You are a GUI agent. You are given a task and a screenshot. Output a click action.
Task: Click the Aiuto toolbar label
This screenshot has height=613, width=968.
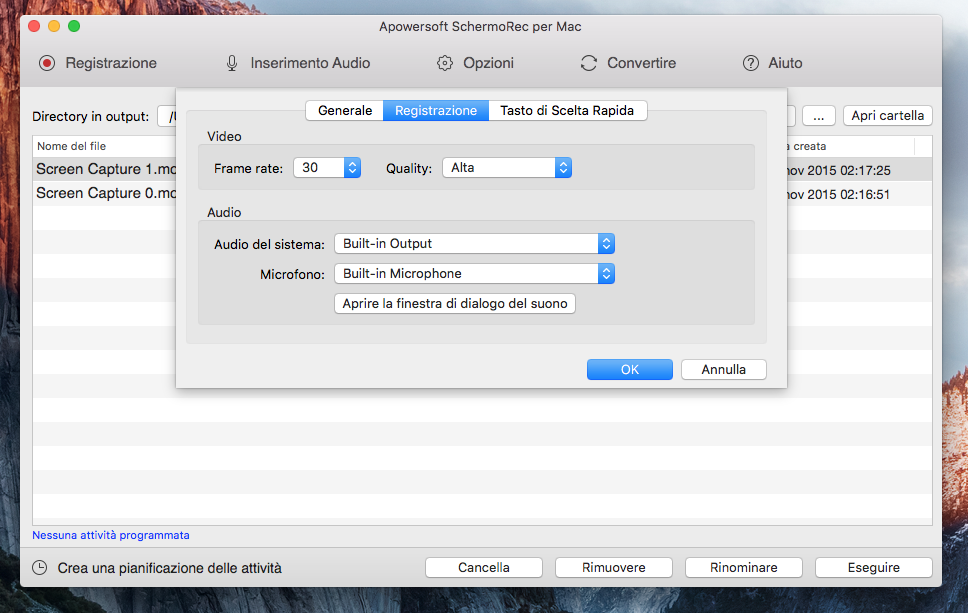click(785, 63)
